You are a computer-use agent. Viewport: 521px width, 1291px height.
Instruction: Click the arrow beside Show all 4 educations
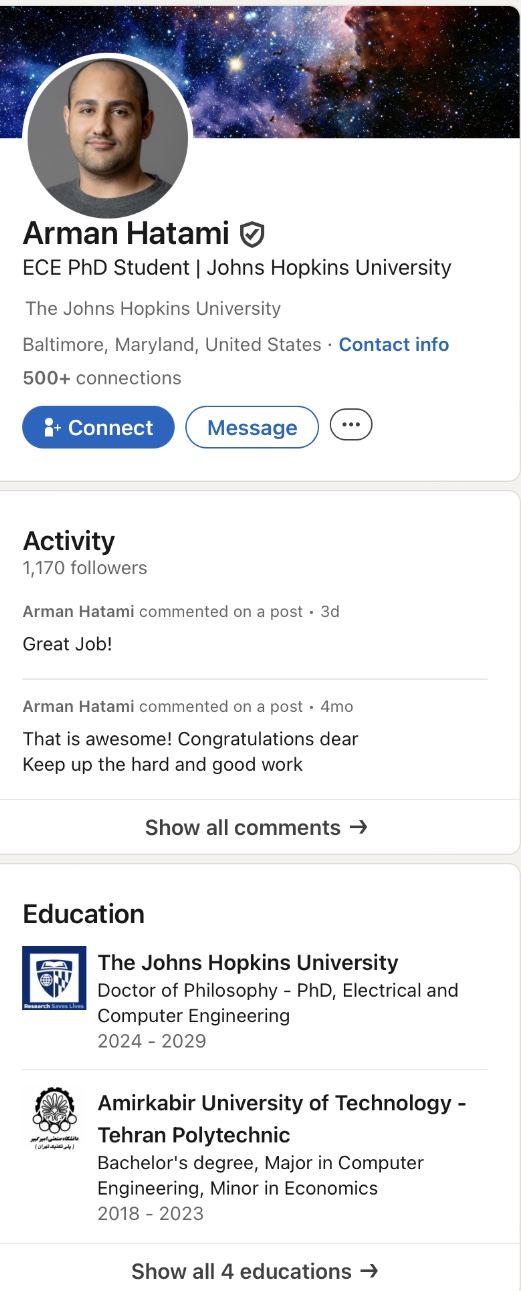(368, 1272)
